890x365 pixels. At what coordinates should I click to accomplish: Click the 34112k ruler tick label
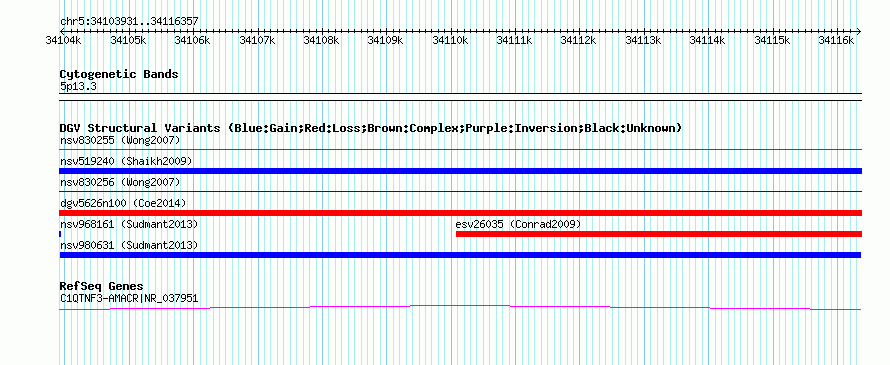click(x=578, y=40)
